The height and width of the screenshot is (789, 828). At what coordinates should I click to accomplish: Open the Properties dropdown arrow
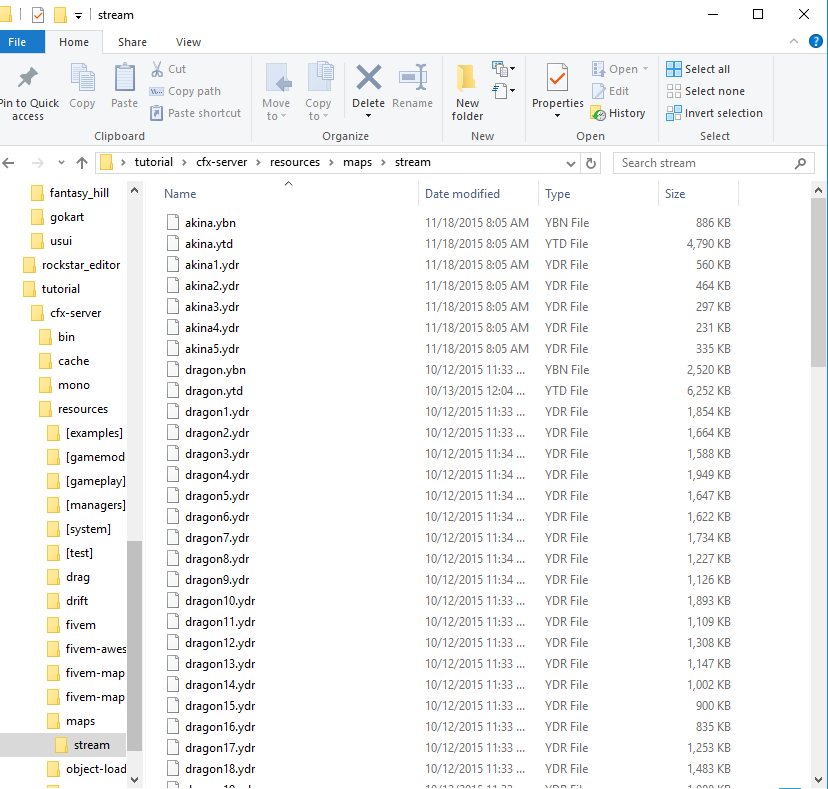click(x=557, y=116)
